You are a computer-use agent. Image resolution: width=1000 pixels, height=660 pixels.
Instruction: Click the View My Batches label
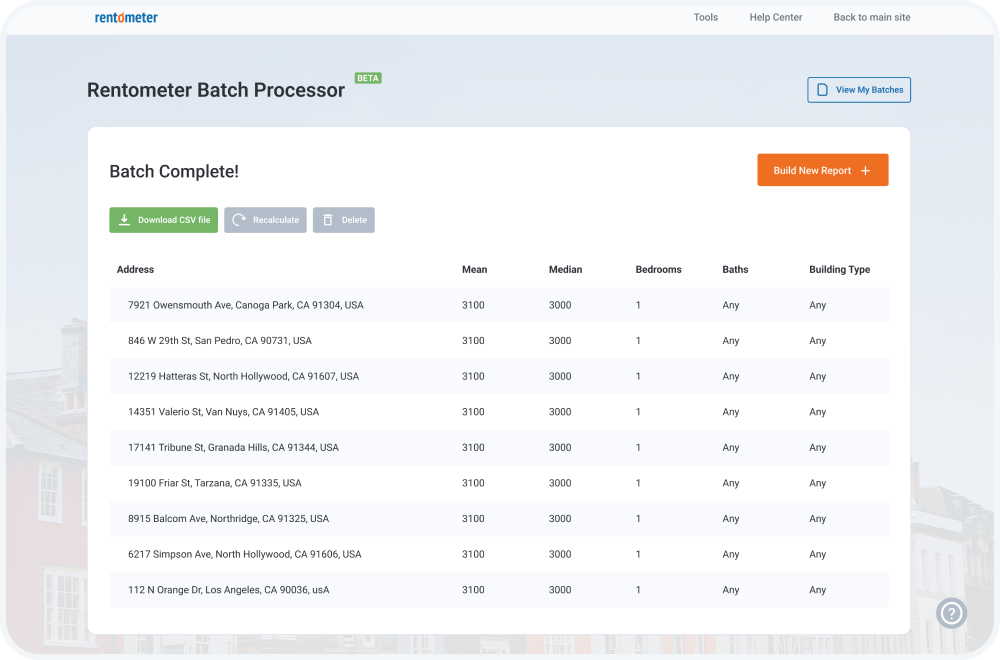(x=869, y=90)
